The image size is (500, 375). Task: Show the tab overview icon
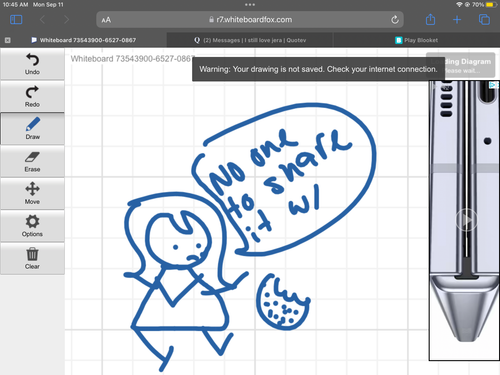[484, 20]
